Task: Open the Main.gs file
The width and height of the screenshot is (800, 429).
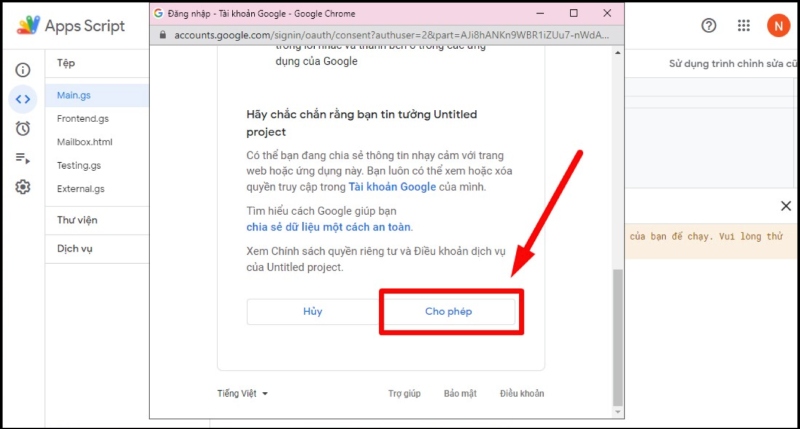Action: (74, 95)
